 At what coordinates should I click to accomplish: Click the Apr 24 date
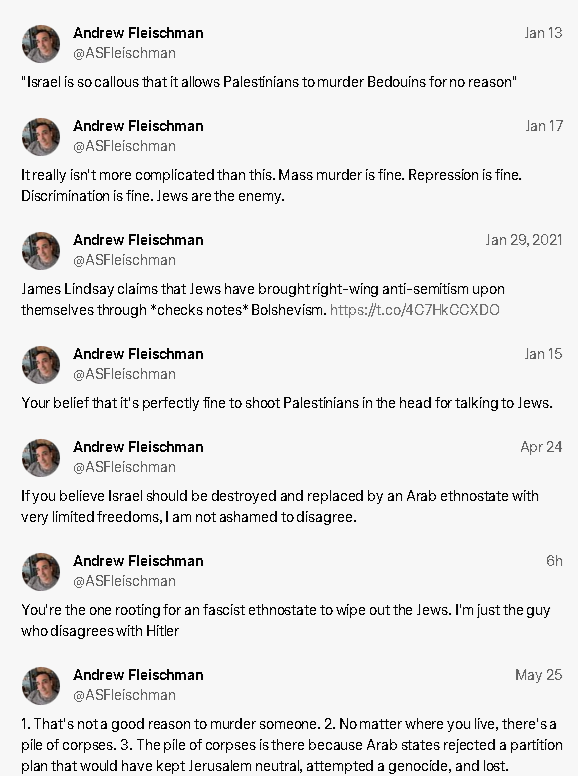coord(541,447)
